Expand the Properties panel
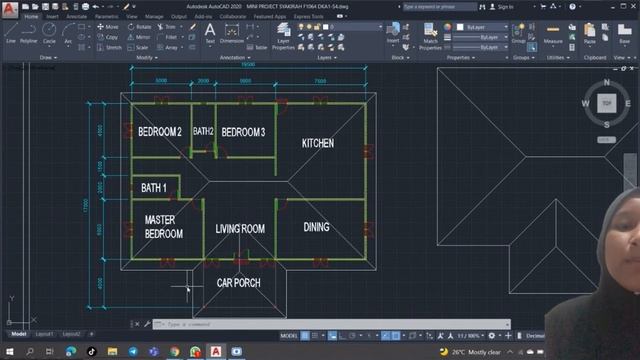 pos(461,58)
